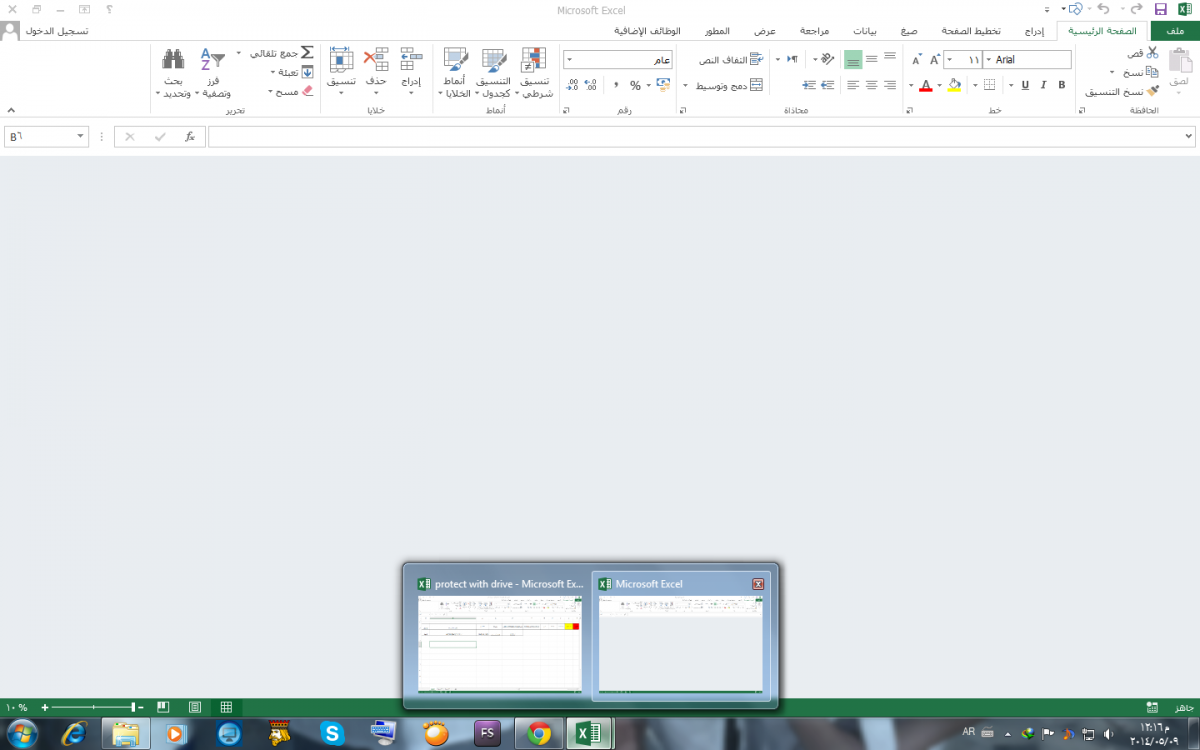Screen dimensions: 1200x750
Task: Toggle Middle Align vertical alignment
Action: (871, 60)
